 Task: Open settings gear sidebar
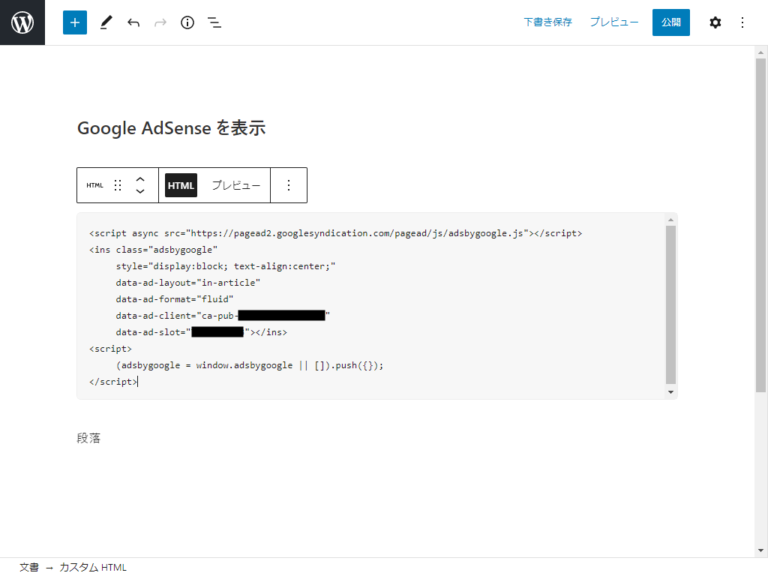click(715, 22)
